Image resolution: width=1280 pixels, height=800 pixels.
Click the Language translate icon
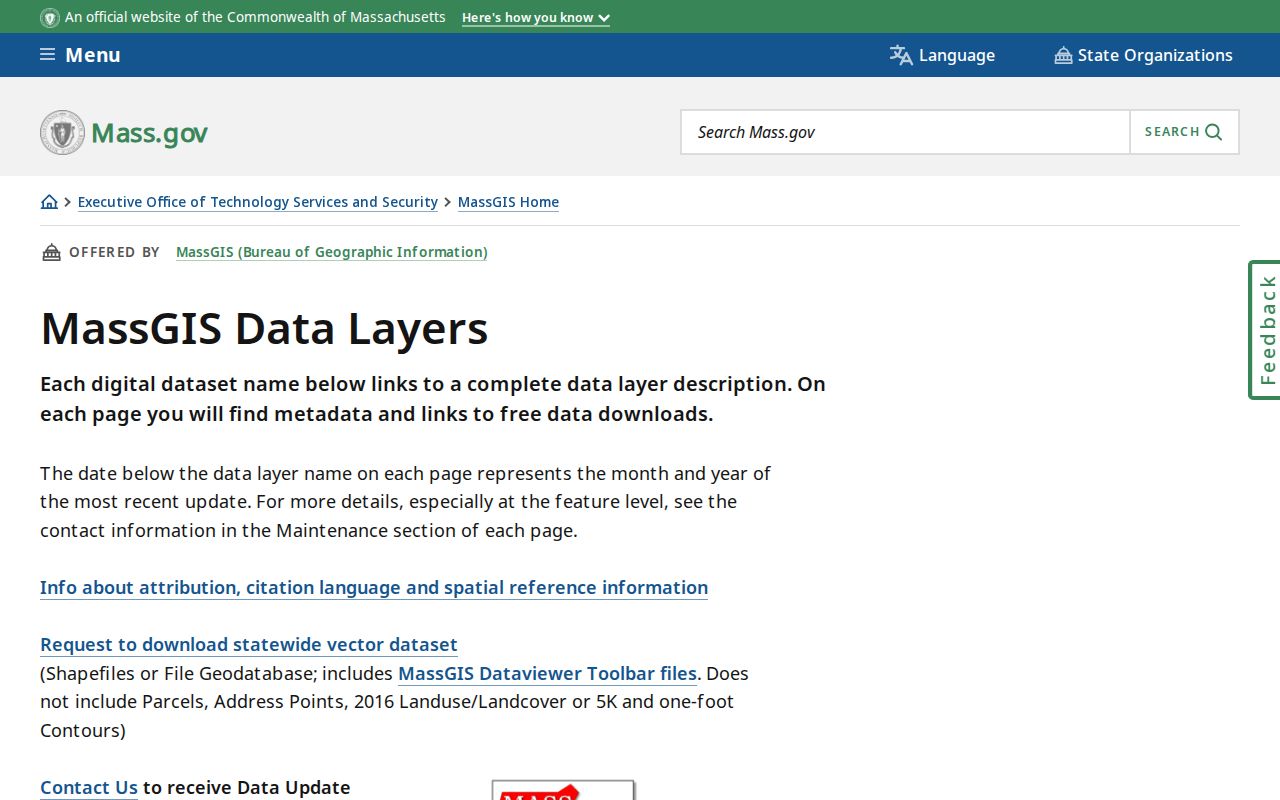tap(901, 55)
